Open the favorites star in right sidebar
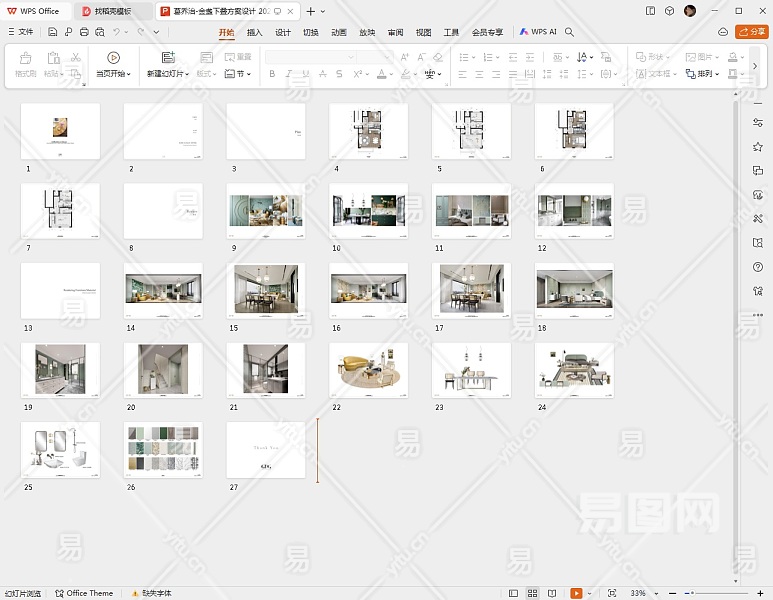The height and width of the screenshot is (600, 773). click(x=758, y=147)
